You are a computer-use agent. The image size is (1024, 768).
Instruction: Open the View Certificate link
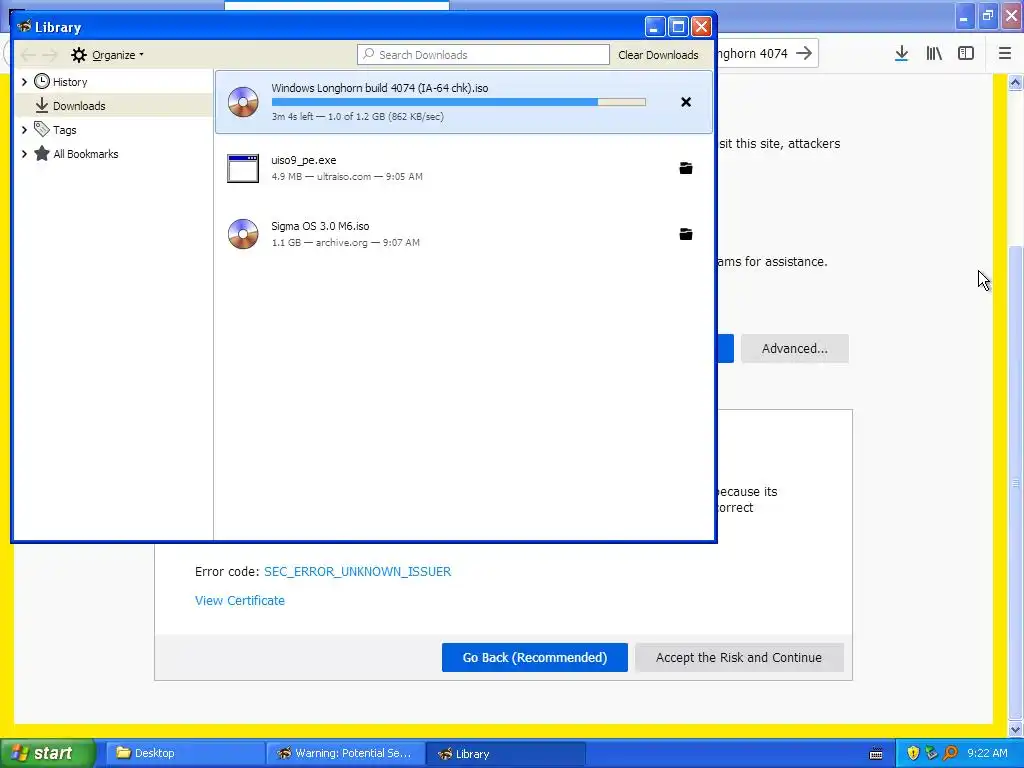tap(240, 601)
